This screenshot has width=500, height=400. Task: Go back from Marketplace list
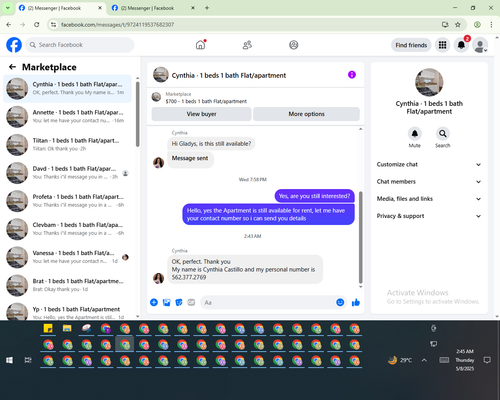pyautogui.click(x=12, y=67)
